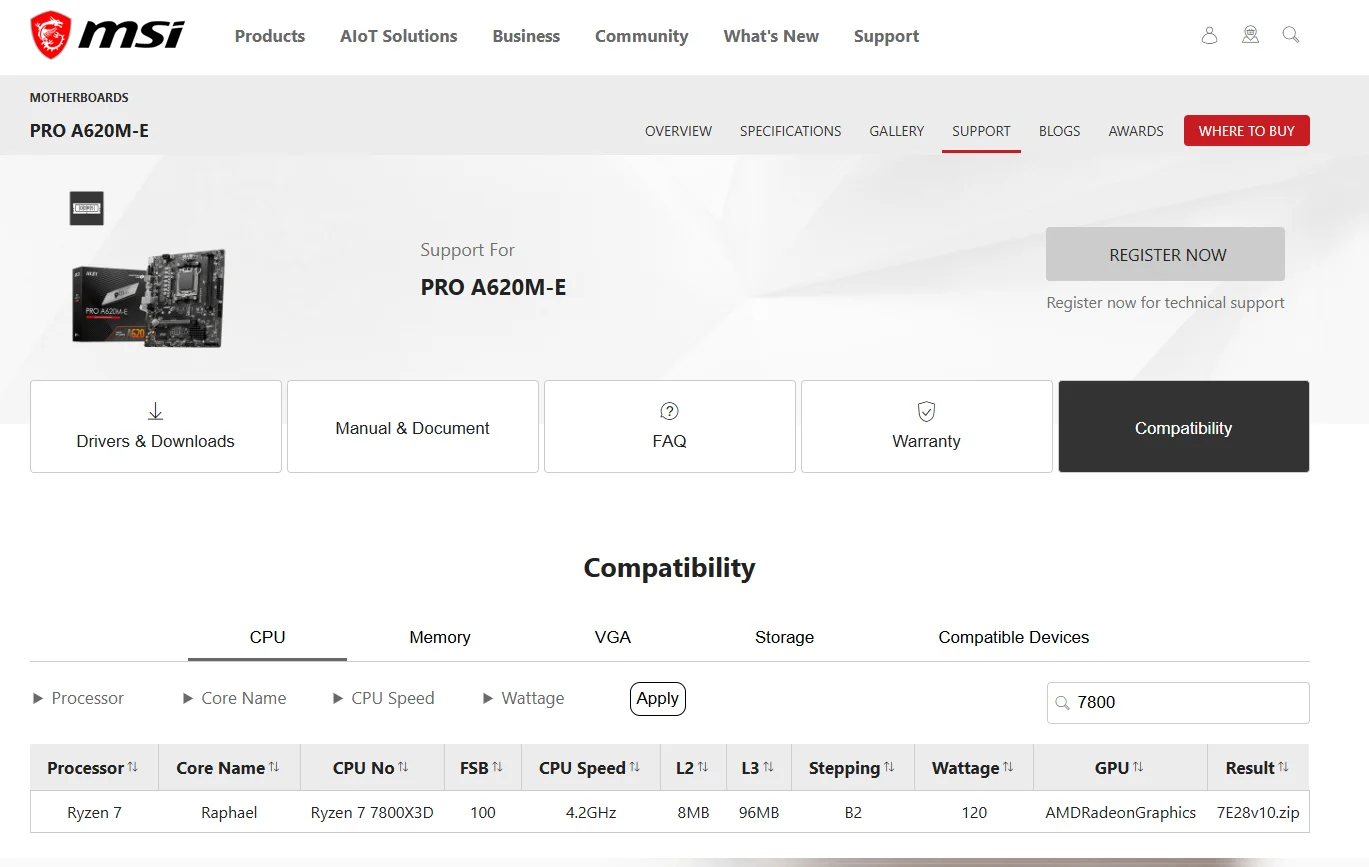
Task: Sort by Wattage column arrows
Action: (1008, 767)
